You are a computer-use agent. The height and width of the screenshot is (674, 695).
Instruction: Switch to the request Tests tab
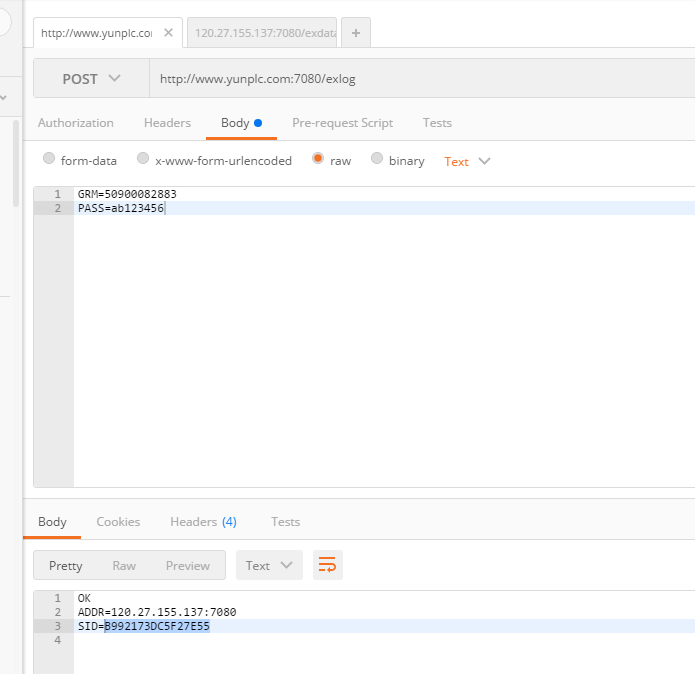(437, 123)
